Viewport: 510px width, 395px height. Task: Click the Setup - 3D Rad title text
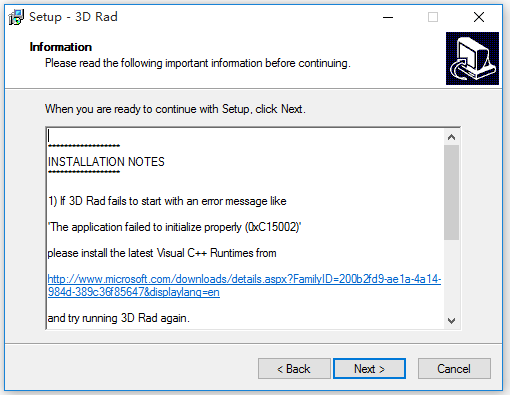[x=73, y=17]
